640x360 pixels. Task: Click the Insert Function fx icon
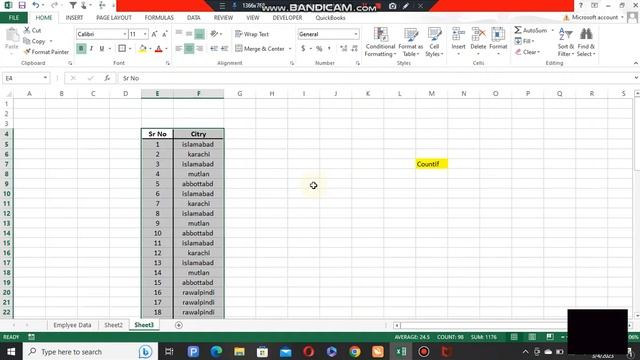[x=107, y=78]
